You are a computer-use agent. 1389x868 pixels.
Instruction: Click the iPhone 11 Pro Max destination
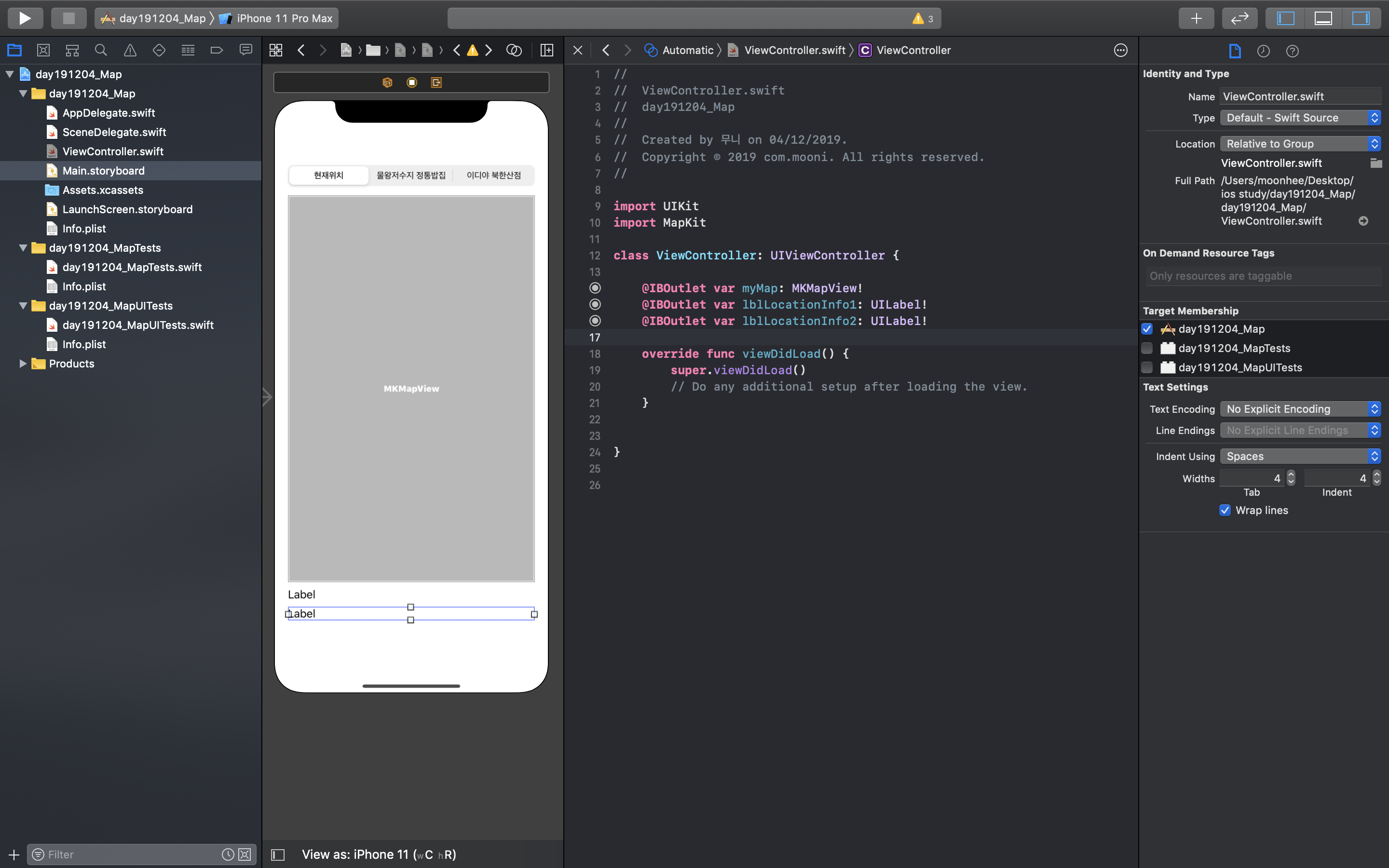(x=284, y=18)
